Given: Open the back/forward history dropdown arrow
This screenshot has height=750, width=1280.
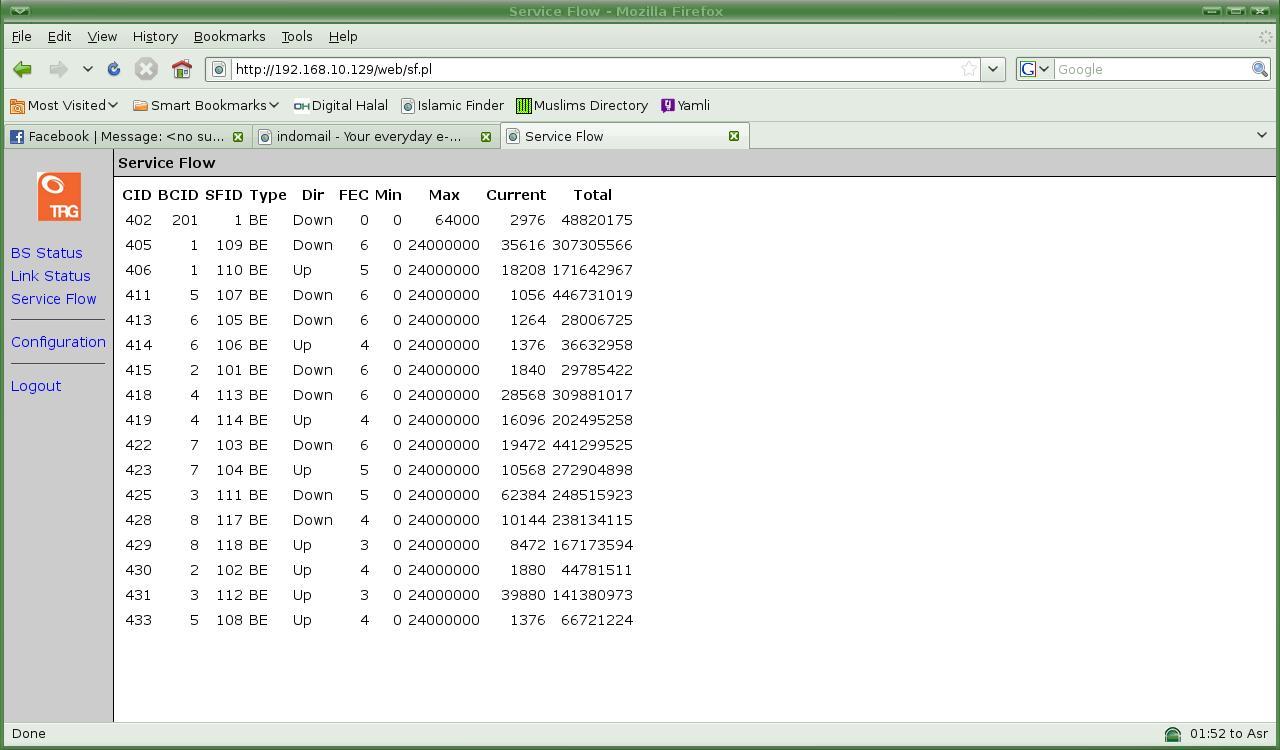Looking at the screenshot, I should pyautogui.click(x=88, y=69).
